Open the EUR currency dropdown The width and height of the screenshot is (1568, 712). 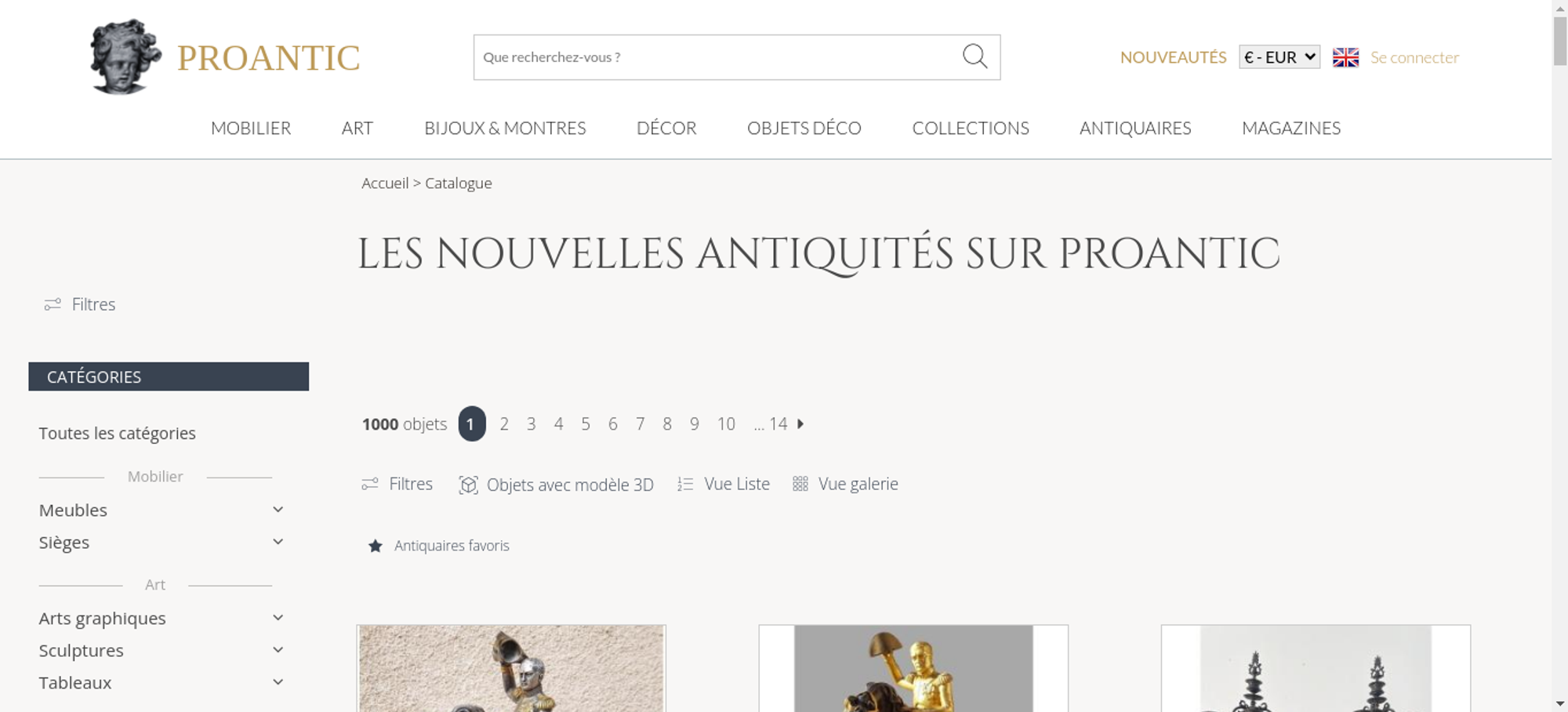pos(1279,57)
